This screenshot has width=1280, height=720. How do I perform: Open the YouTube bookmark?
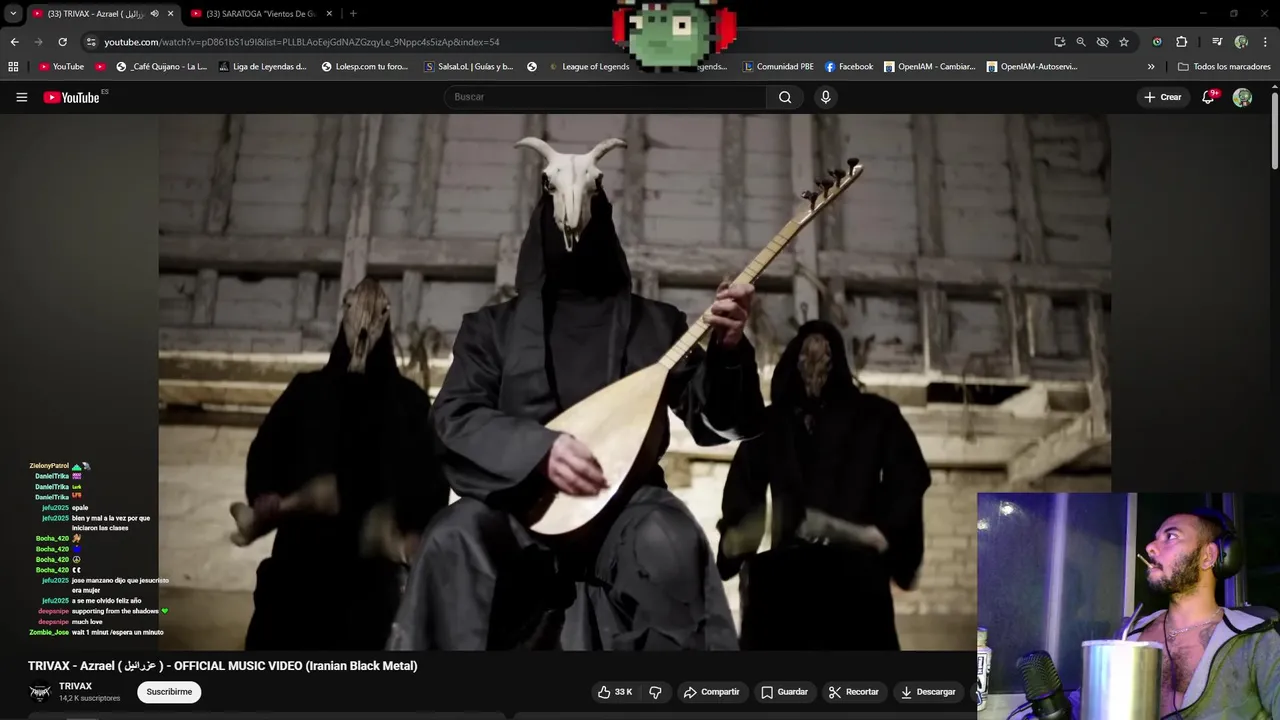pos(61,67)
